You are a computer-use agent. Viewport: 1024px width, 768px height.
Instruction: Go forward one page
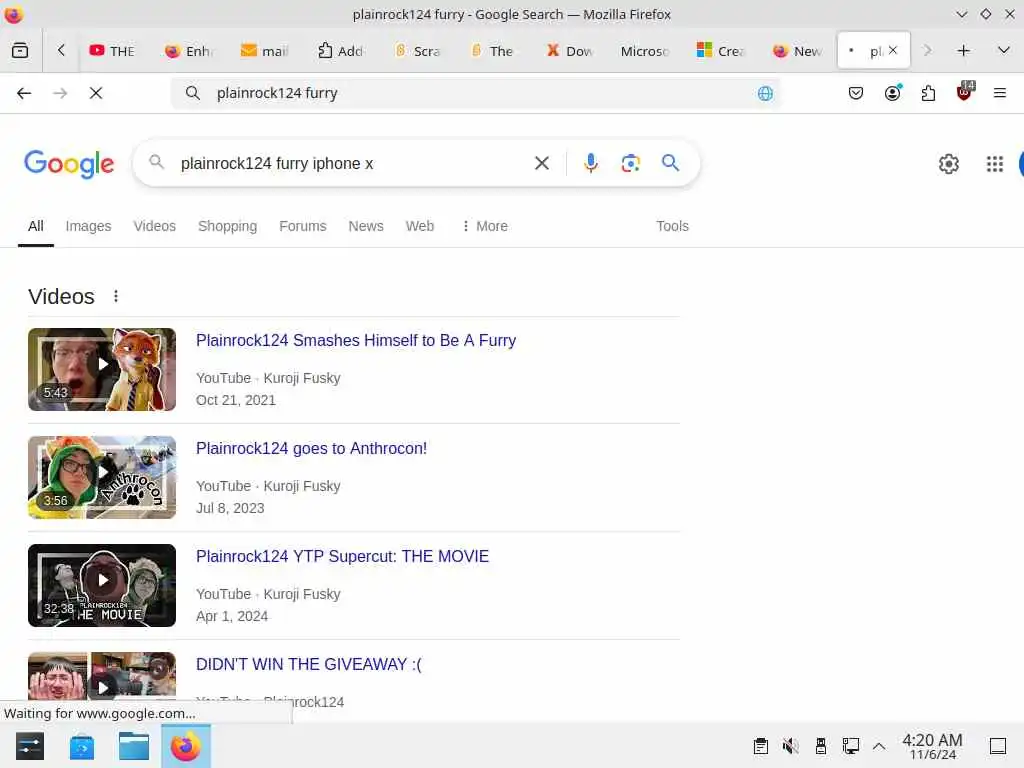[60, 93]
